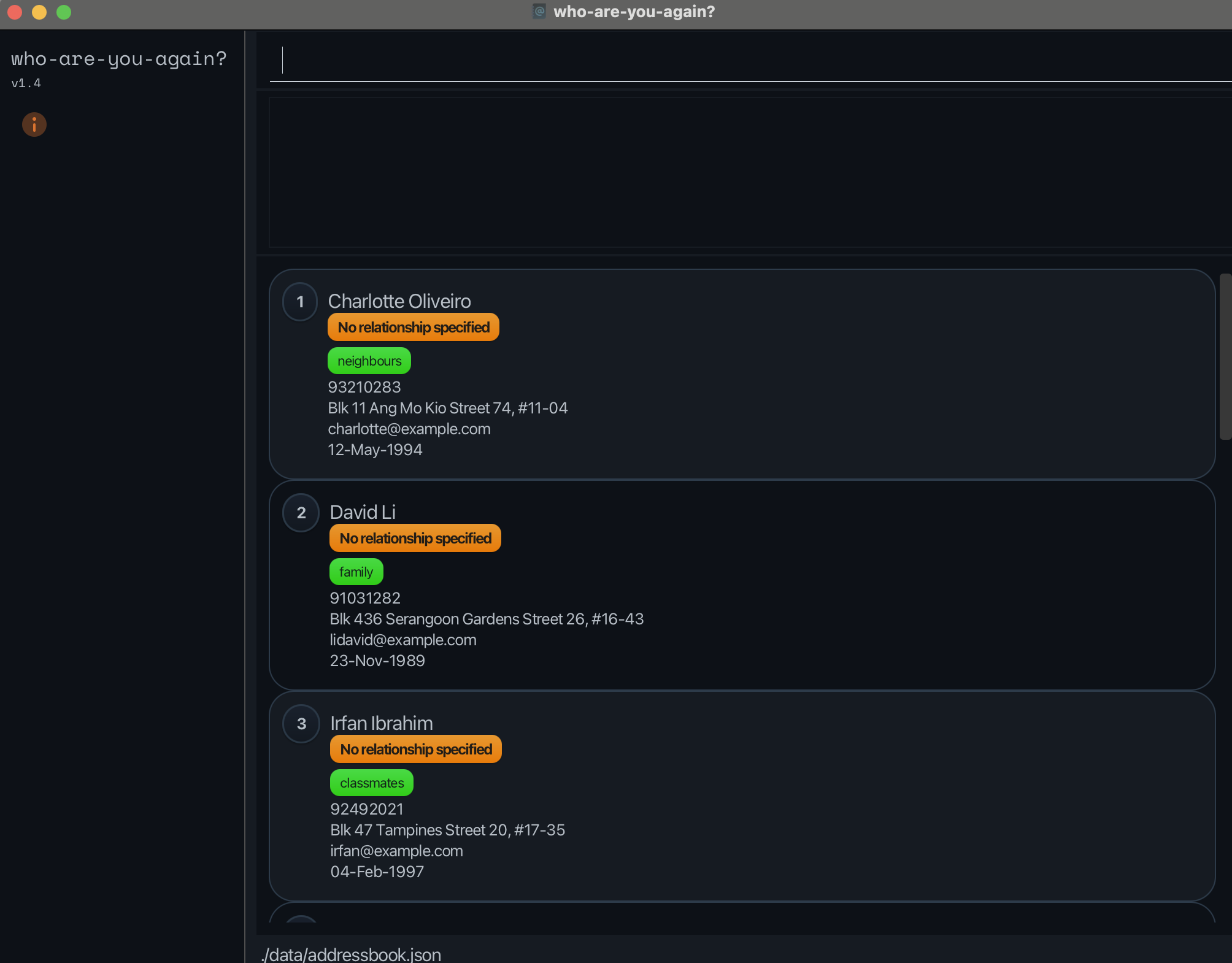Click the green 'neighbours' tag
The height and width of the screenshot is (963, 1232).
pyautogui.click(x=369, y=361)
